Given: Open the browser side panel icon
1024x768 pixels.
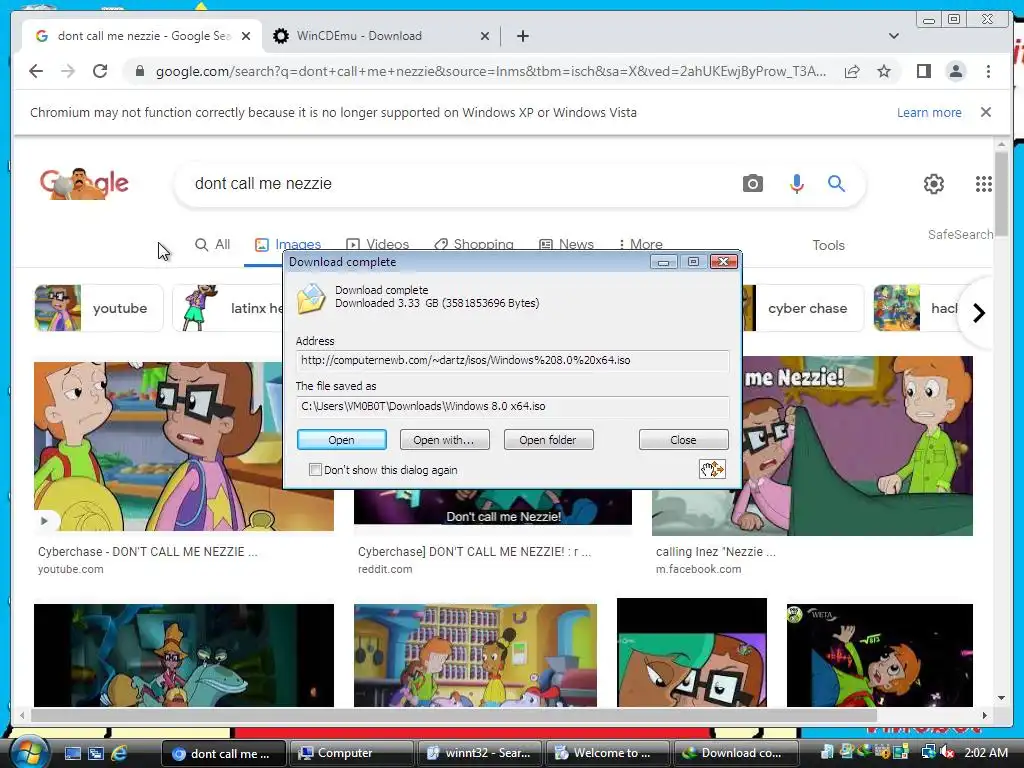Looking at the screenshot, I should (923, 71).
